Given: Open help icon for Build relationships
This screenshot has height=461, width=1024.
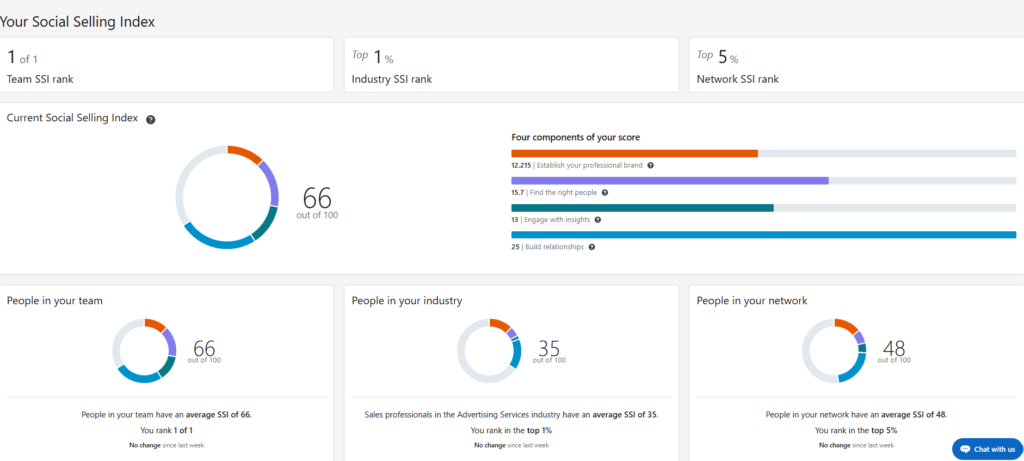Looking at the screenshot, I should 592,247.
